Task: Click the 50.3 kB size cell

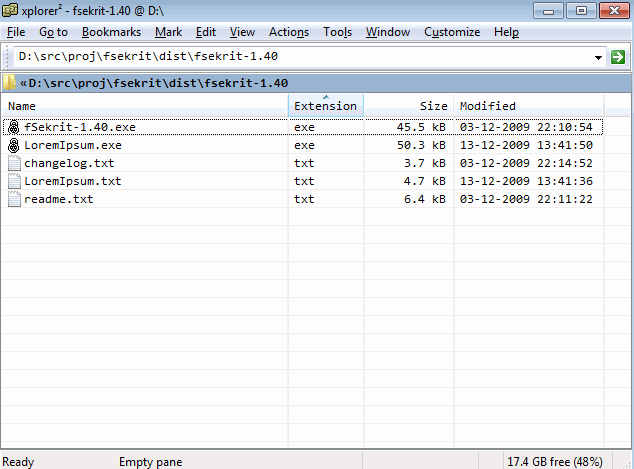Action: tap(421, 145)
